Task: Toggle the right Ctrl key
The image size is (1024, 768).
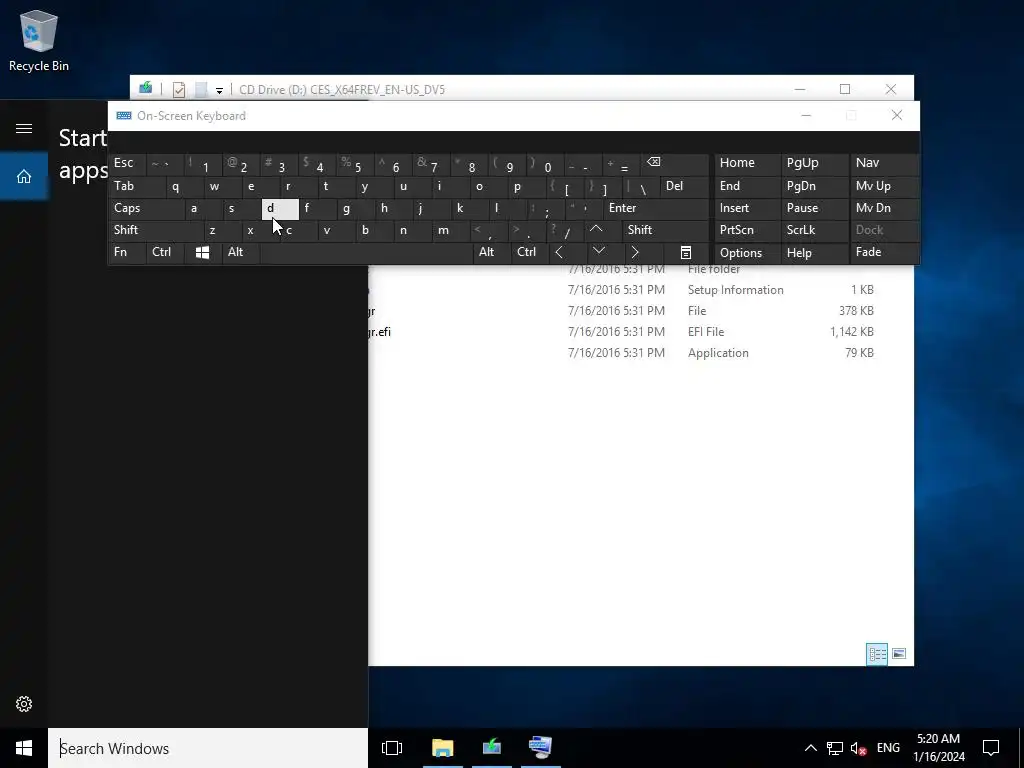Action: [x=530, y=252]
